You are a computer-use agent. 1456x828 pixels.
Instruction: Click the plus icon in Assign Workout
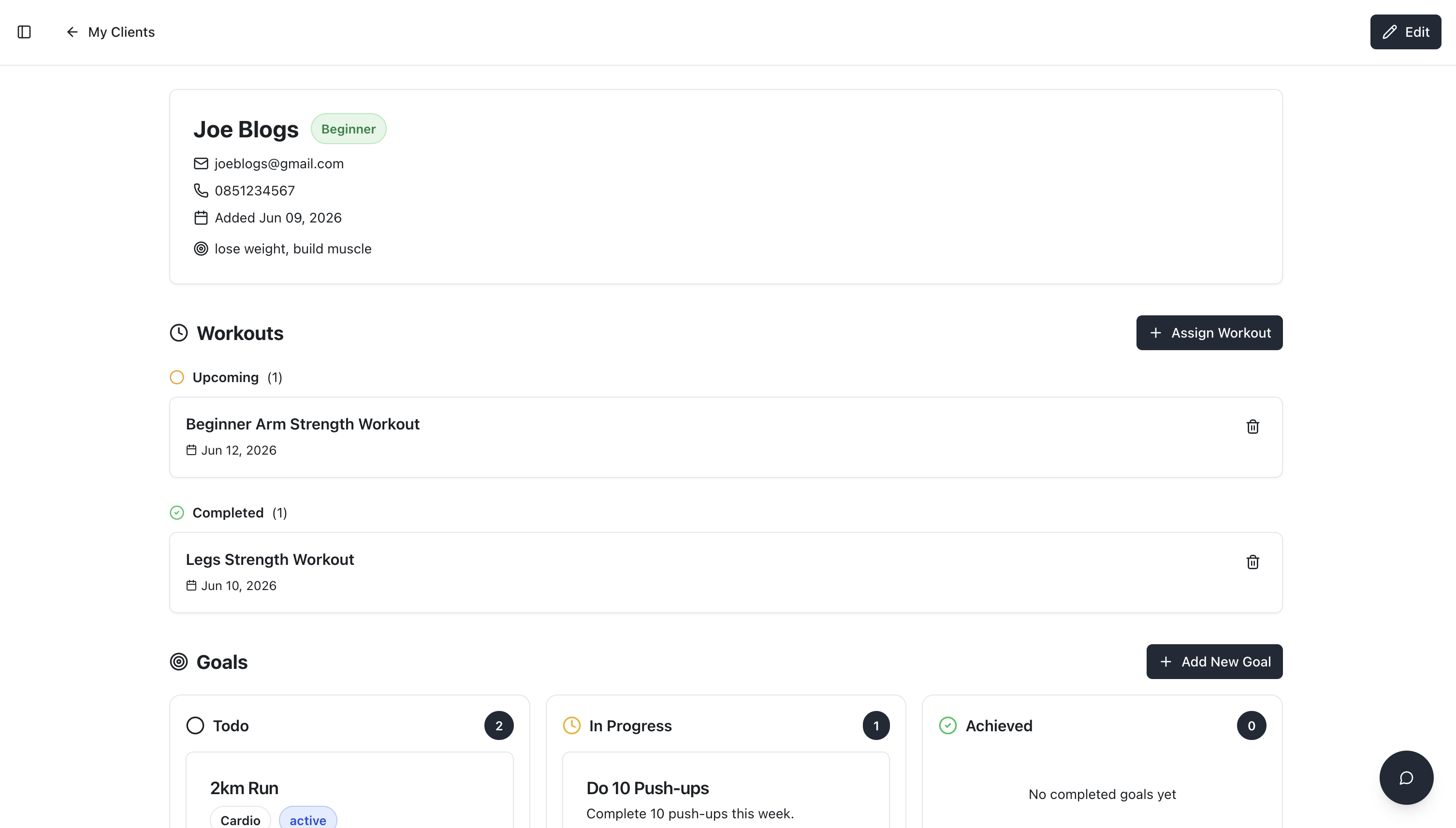coord(1155,333)
